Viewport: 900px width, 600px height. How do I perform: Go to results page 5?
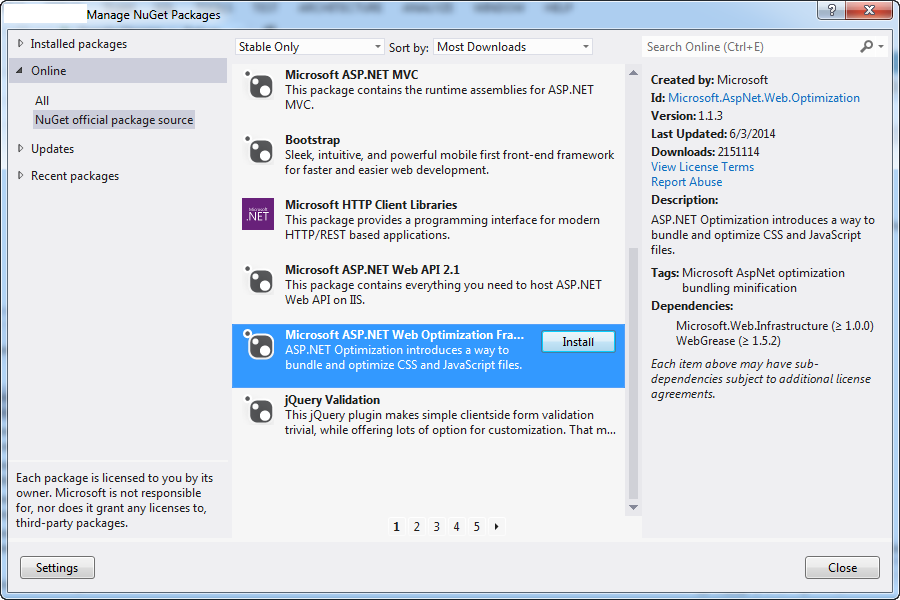(476, 526)
